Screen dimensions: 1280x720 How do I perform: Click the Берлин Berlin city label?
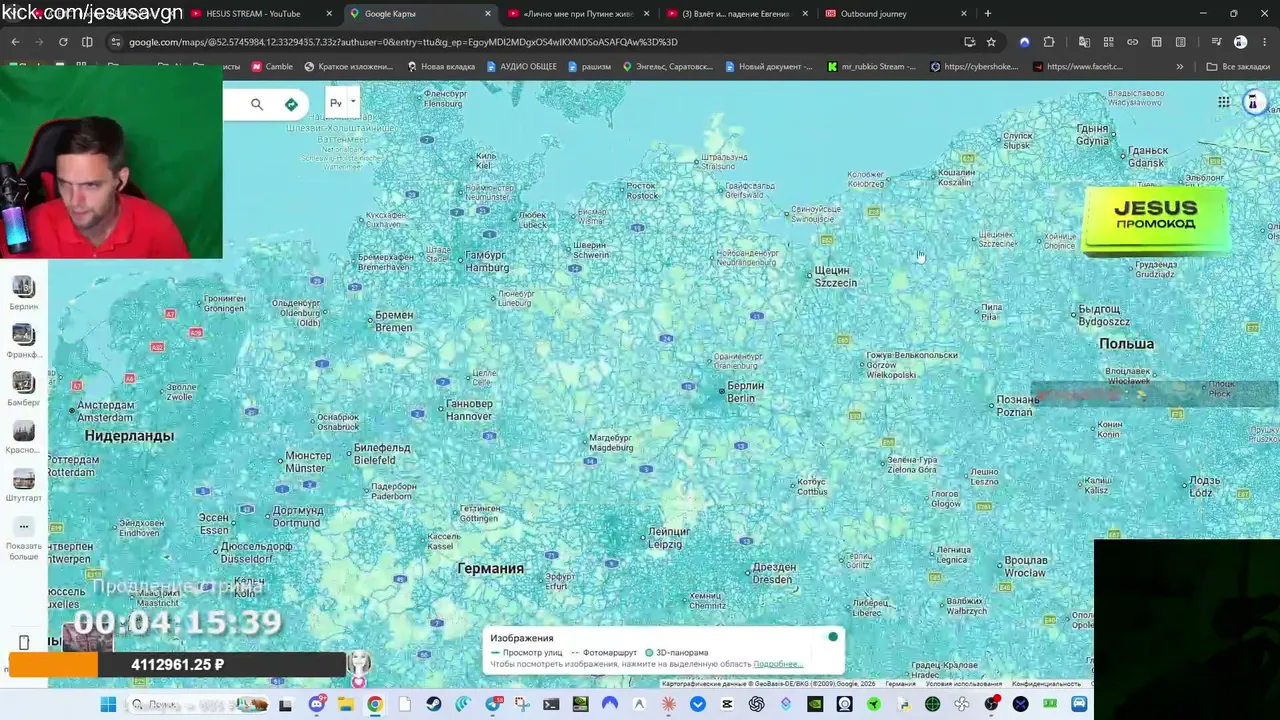(x=745, y=392)
